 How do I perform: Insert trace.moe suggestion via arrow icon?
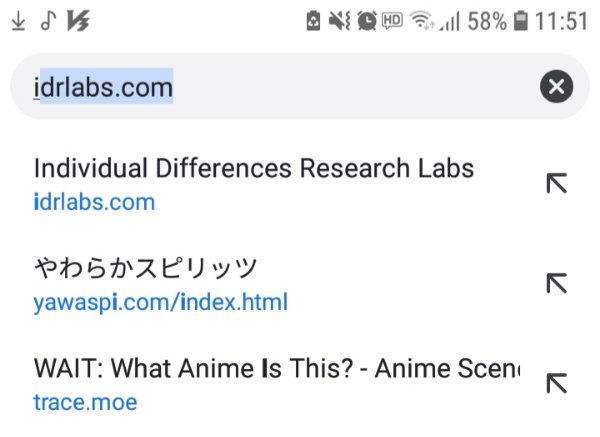(x=556, y=383)
